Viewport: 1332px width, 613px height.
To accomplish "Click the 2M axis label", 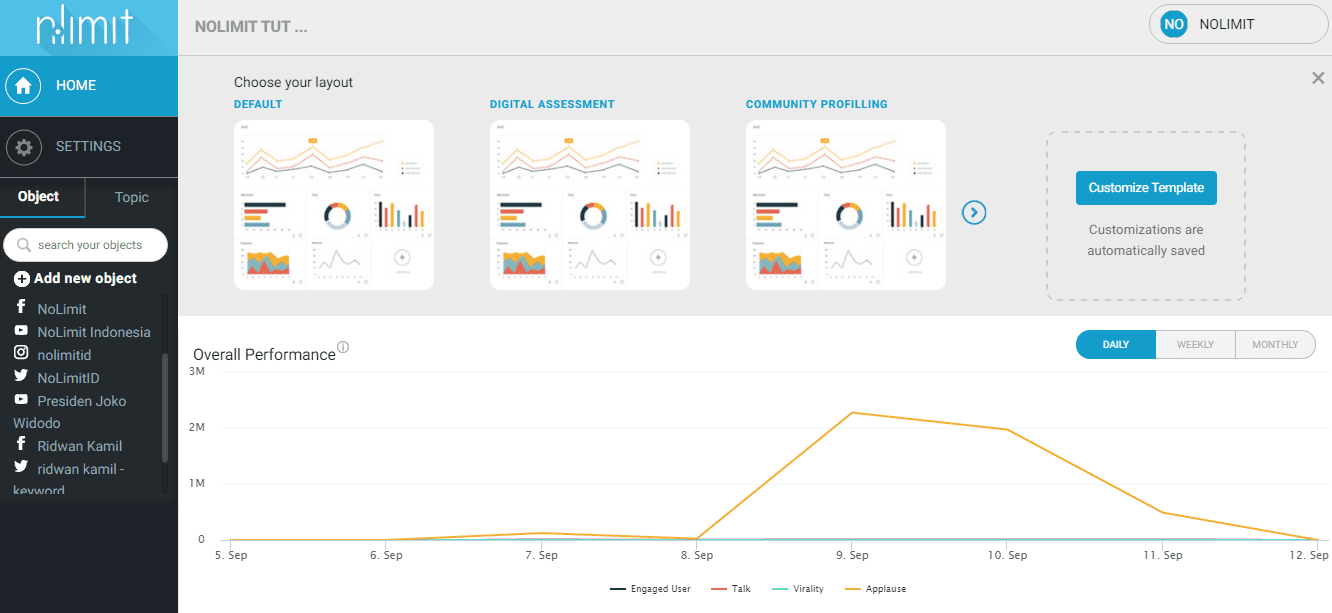I will pyautogui.click(x=197, y=427).
